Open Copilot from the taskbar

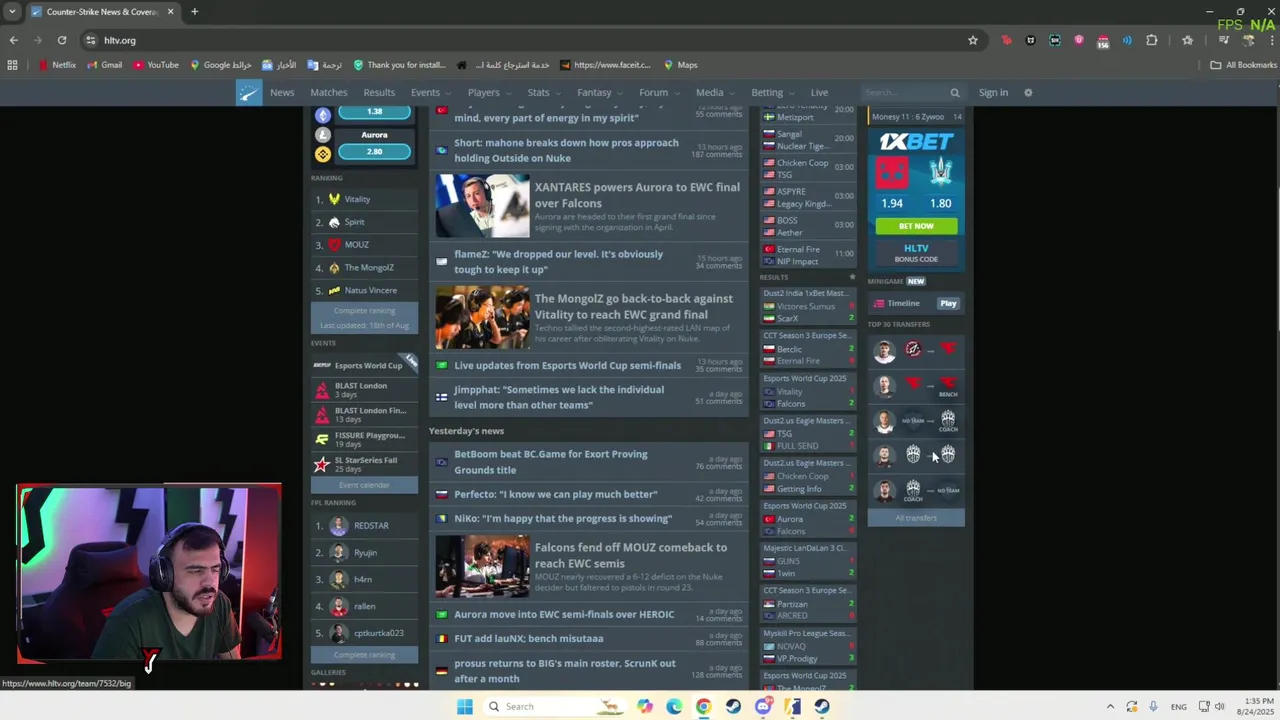[x=645, y=707]
